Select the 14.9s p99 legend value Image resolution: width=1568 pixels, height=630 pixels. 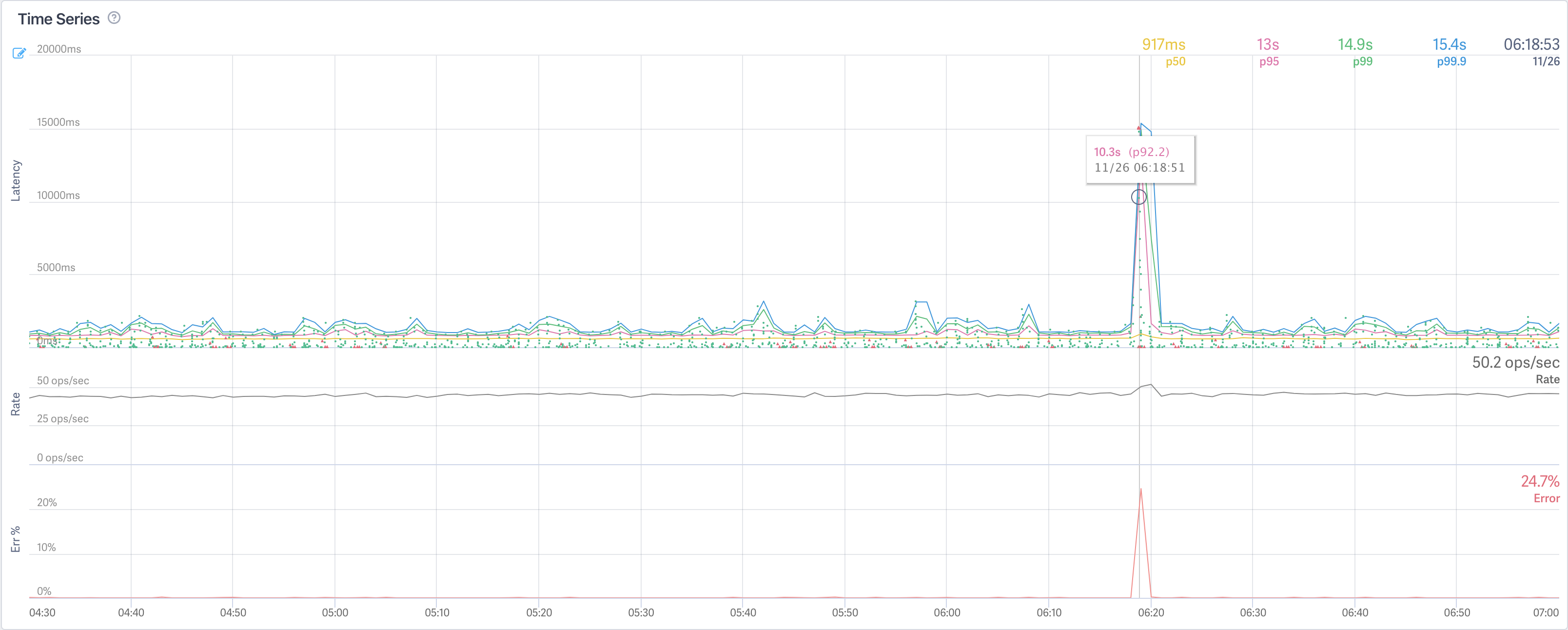pos(1355,44)
